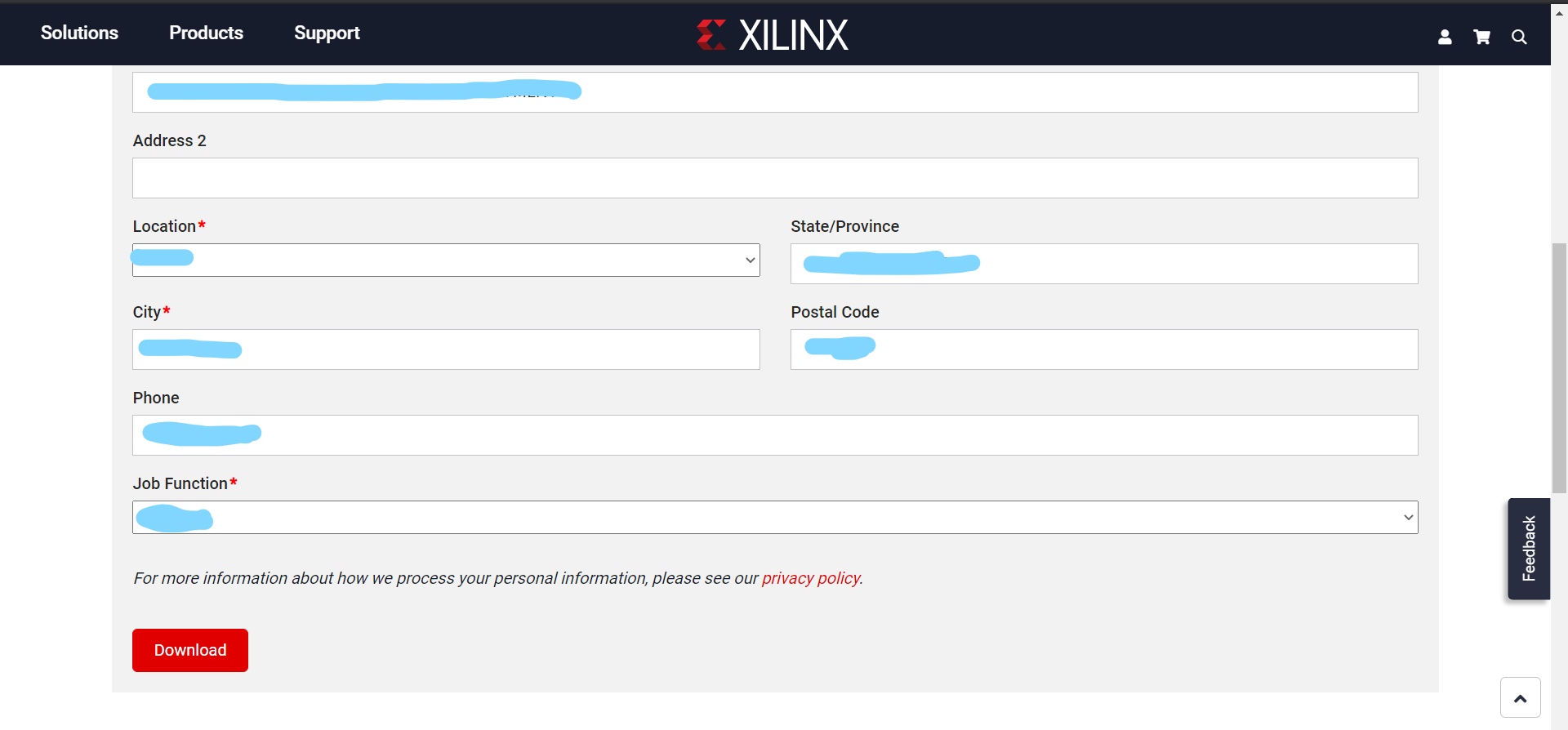Click the scrollbar up arrow
Image resolution: width=1568 pixels, height=730 pixels.
[1559, 12]
